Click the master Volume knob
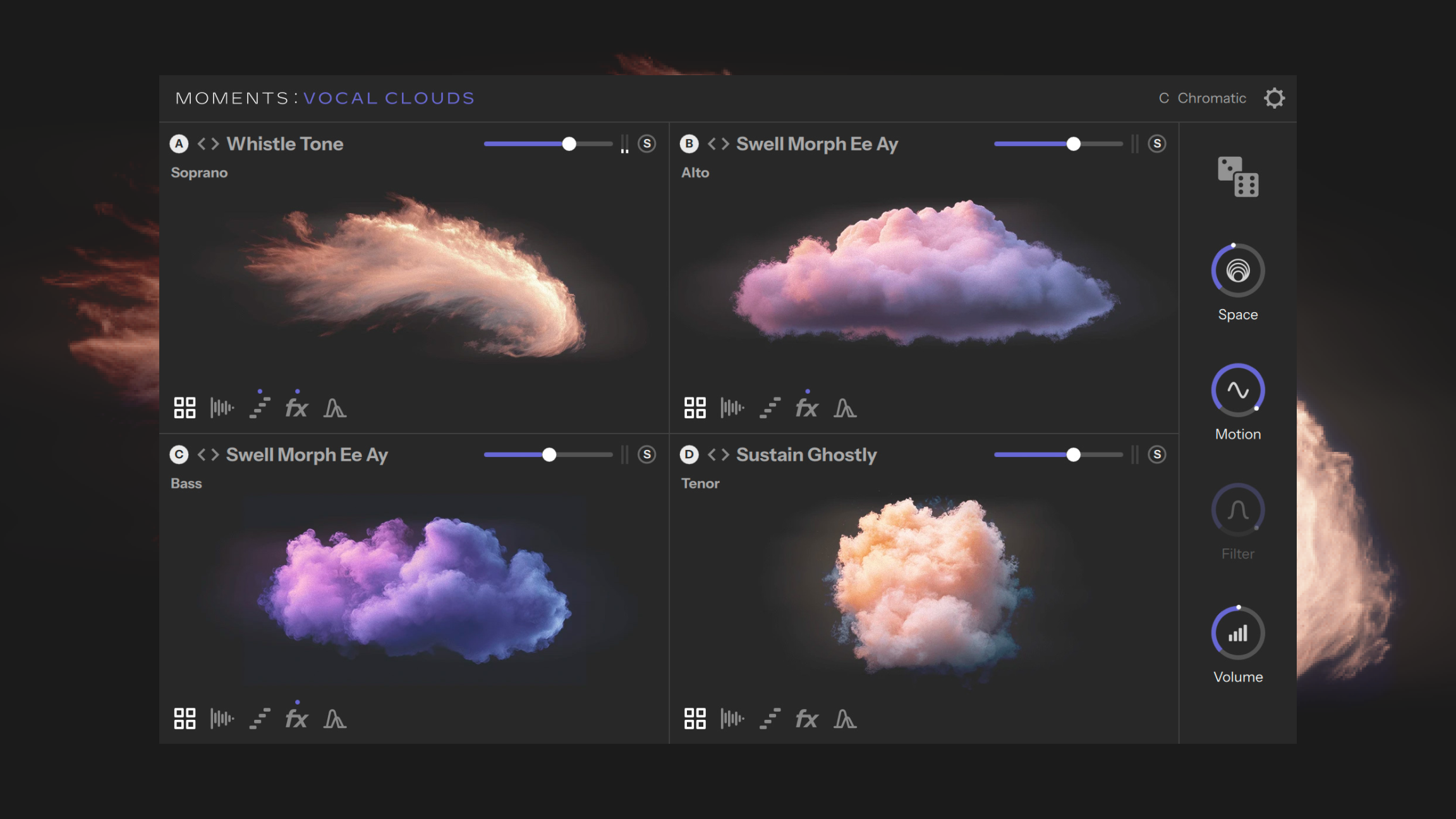 (1237, 633)
